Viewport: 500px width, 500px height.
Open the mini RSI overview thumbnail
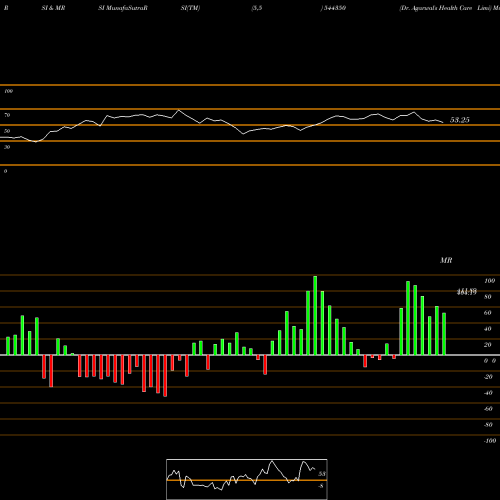pos(247,479)
